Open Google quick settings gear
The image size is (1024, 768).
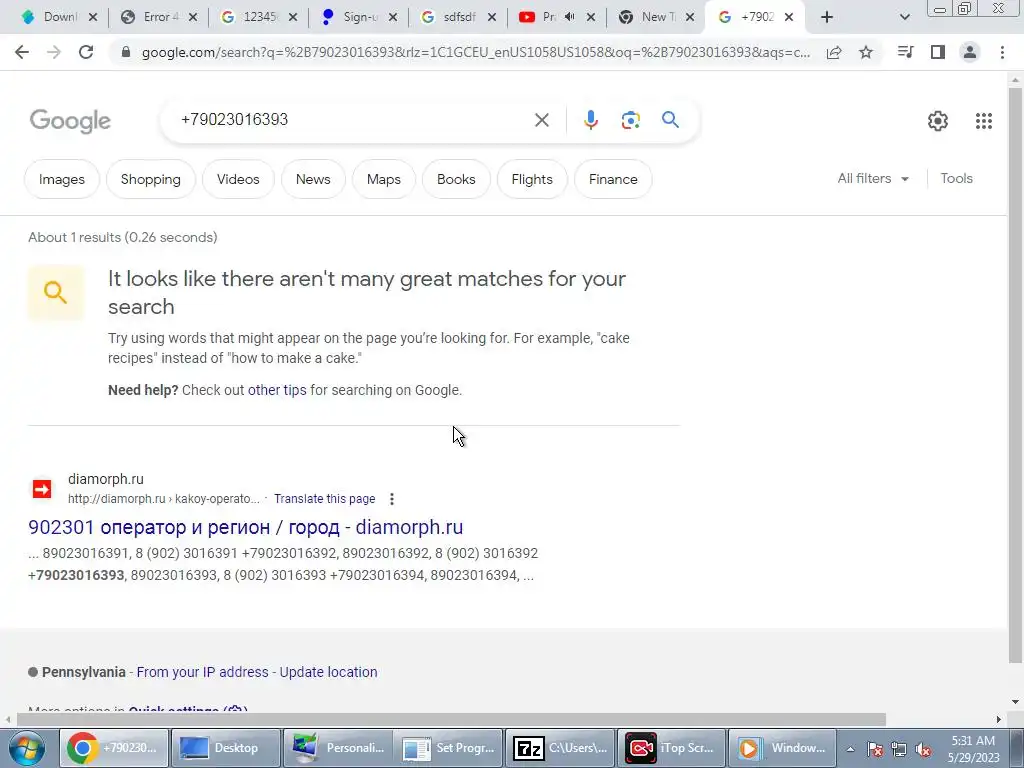click(x=938, y=121)
